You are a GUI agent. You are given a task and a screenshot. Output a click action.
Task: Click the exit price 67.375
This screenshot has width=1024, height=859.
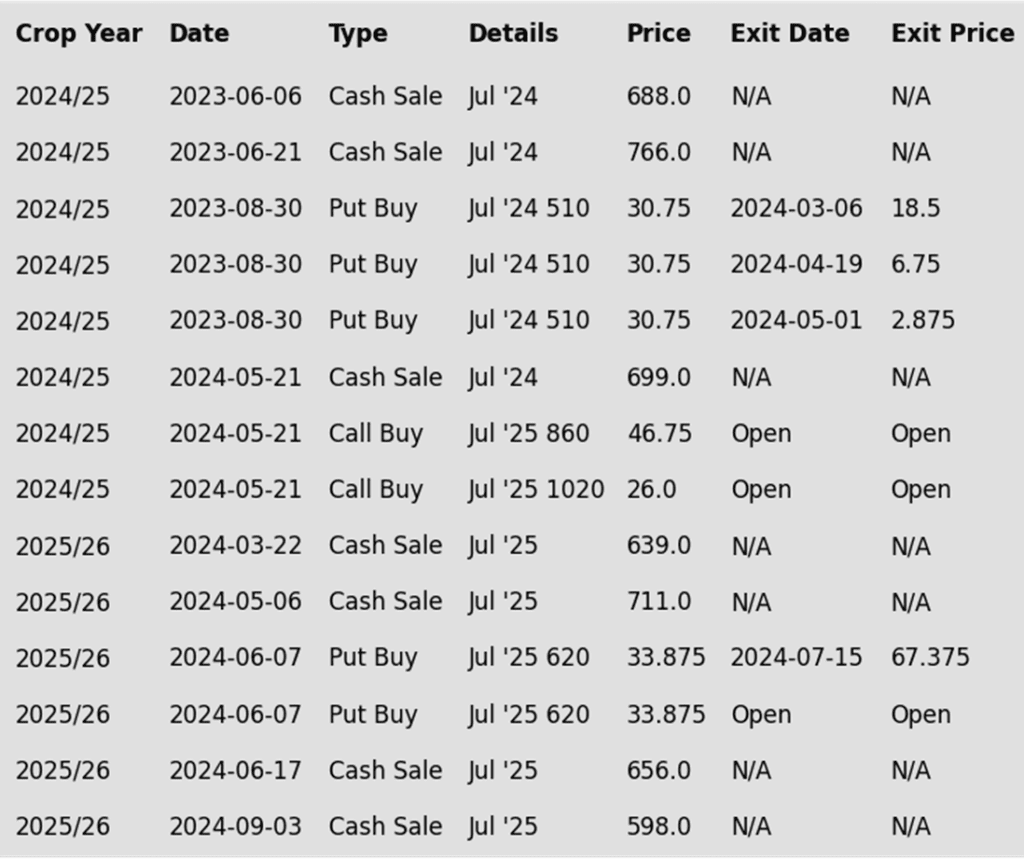pyautogui.click(x=930, y=658)
